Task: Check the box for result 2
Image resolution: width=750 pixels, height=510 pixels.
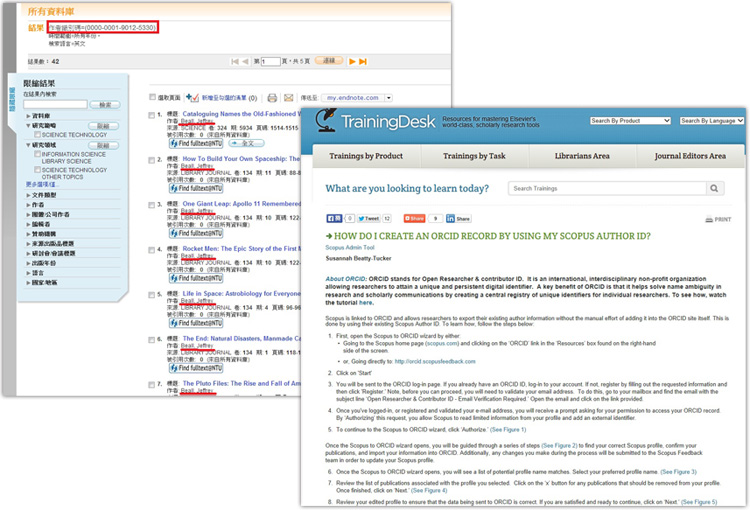Action: tap(152, 160)
